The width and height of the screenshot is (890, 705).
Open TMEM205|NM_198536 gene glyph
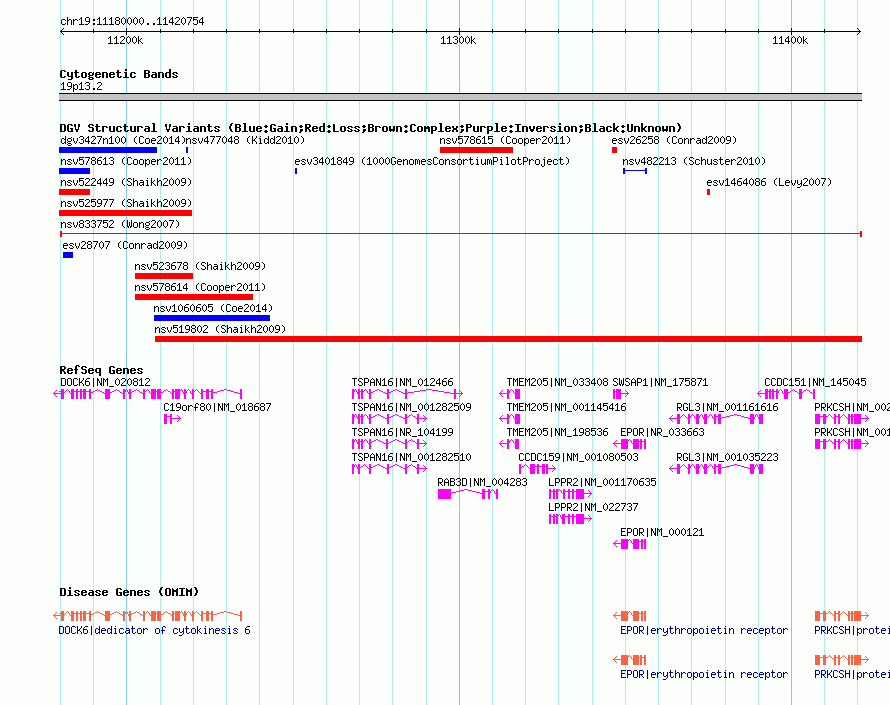coord(510,444)
